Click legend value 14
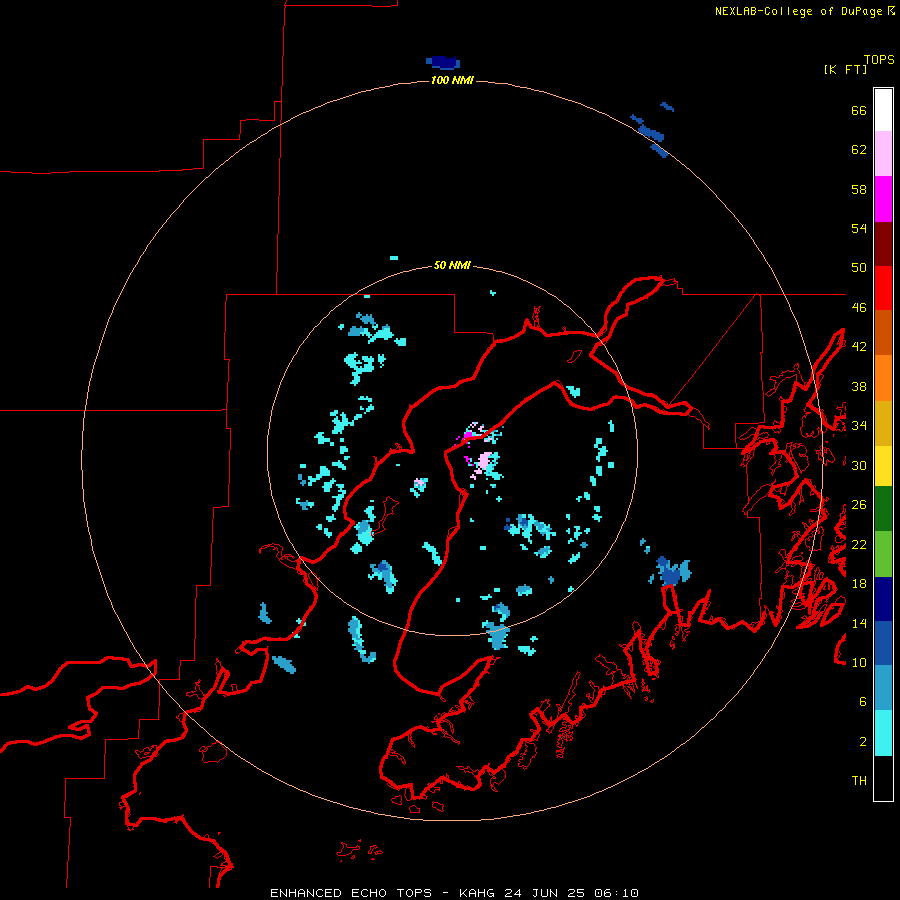Viewport: 900px width, 900px height. tap(859, 623)
